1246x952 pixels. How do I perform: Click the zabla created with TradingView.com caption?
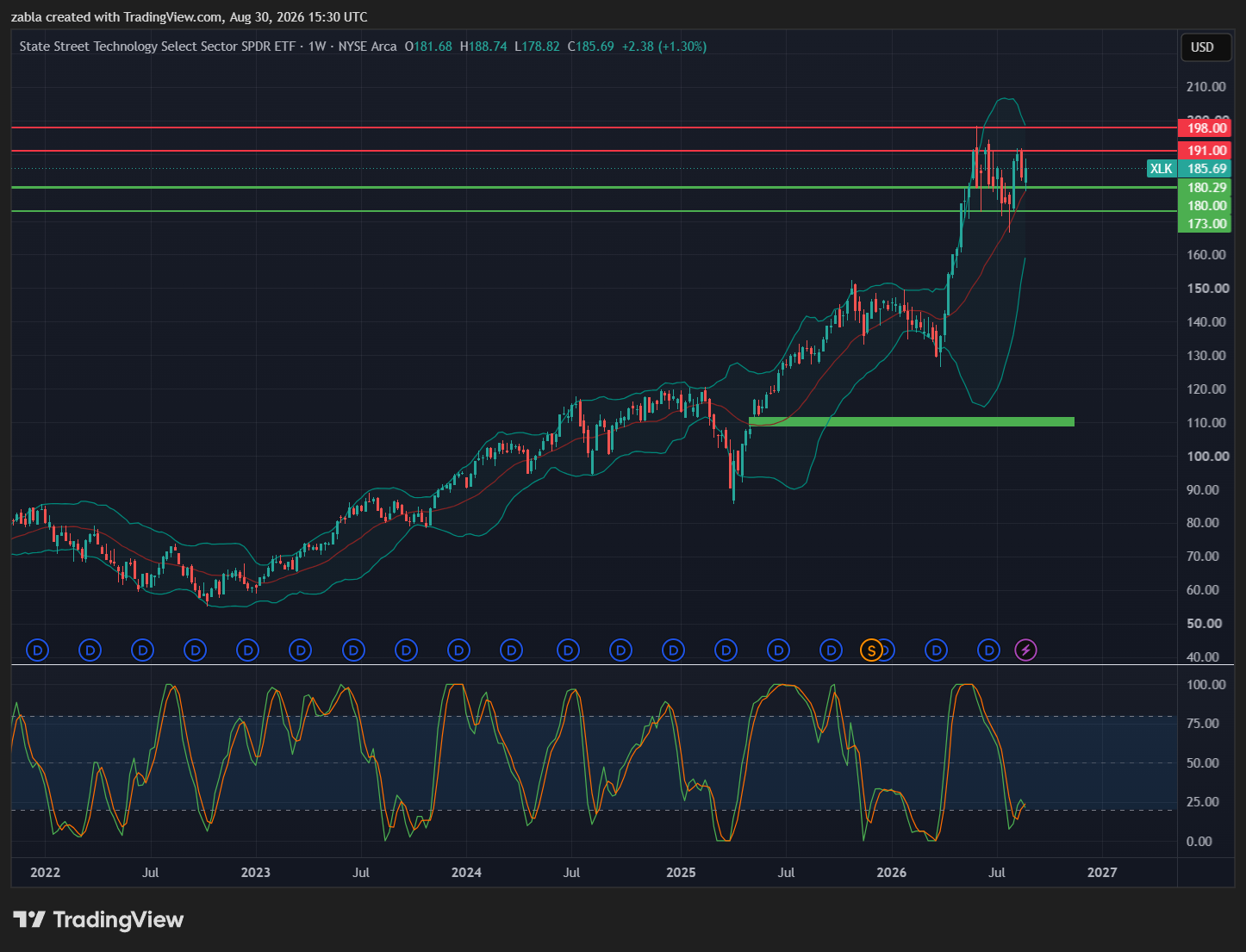click(190, 17)
